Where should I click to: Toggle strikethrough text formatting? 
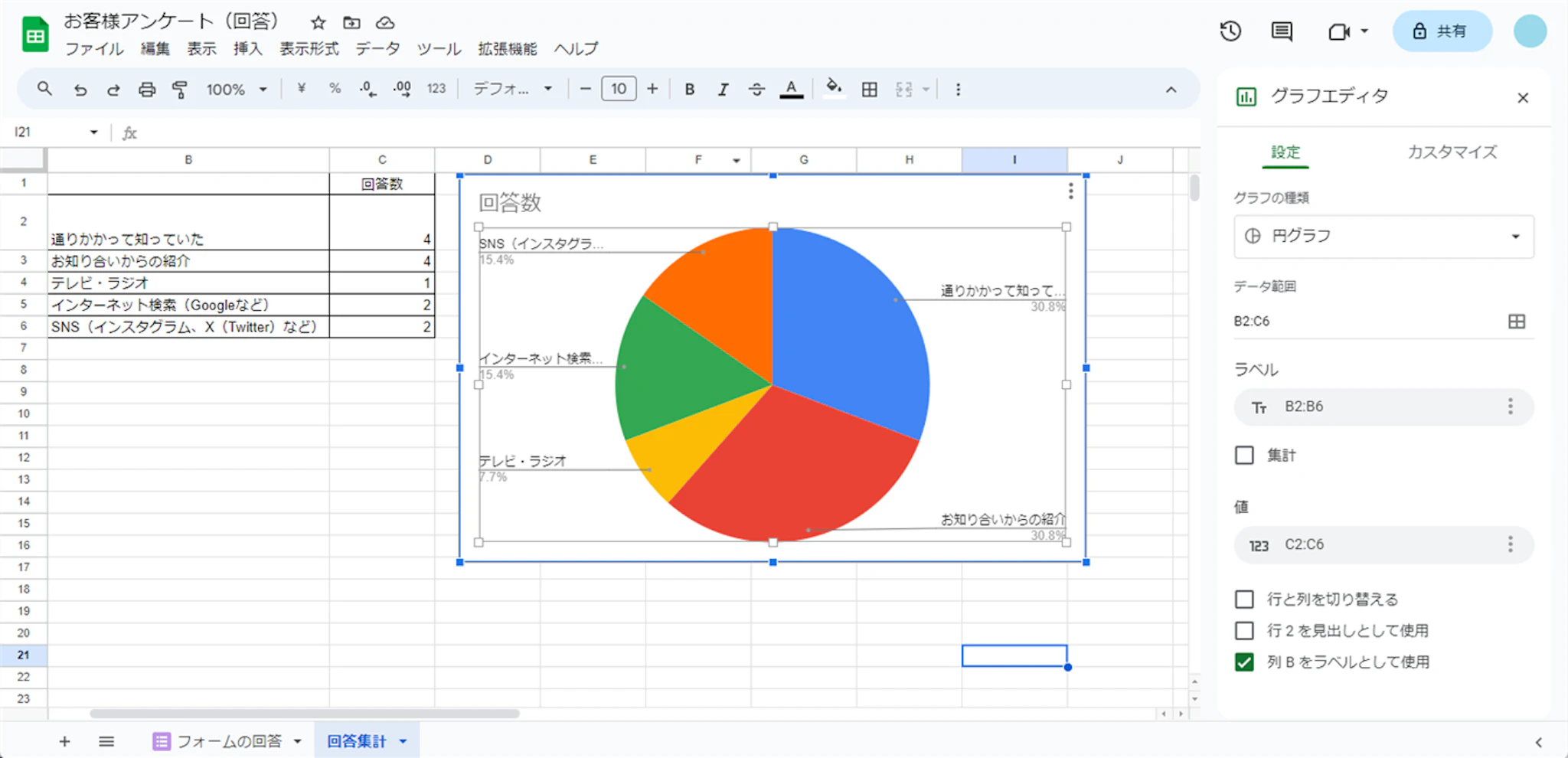[x=756, y=90]
